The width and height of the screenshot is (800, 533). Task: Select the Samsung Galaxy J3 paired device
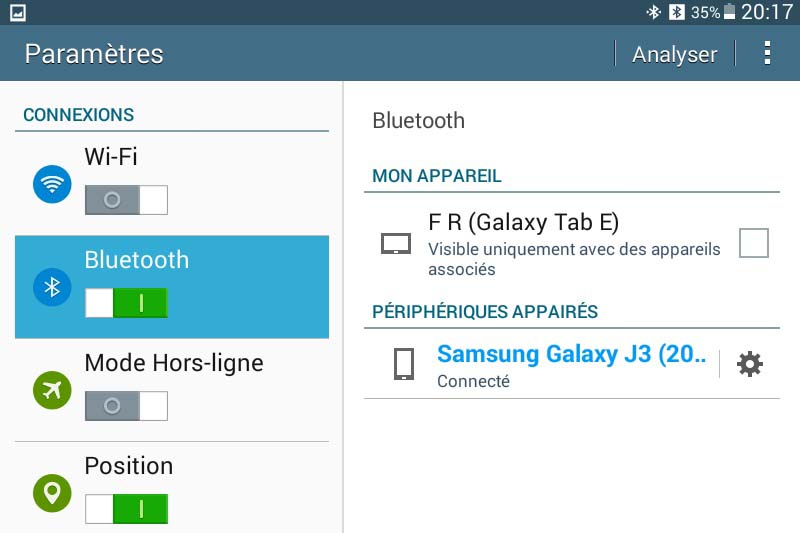(x=571, y=355)
